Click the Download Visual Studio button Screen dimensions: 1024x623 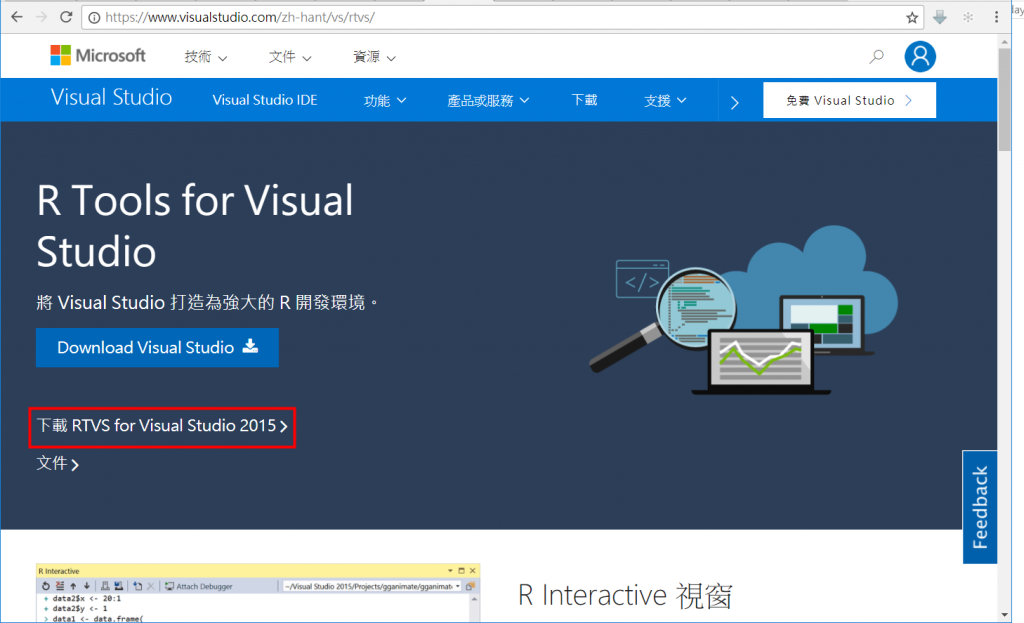(157, 347)
